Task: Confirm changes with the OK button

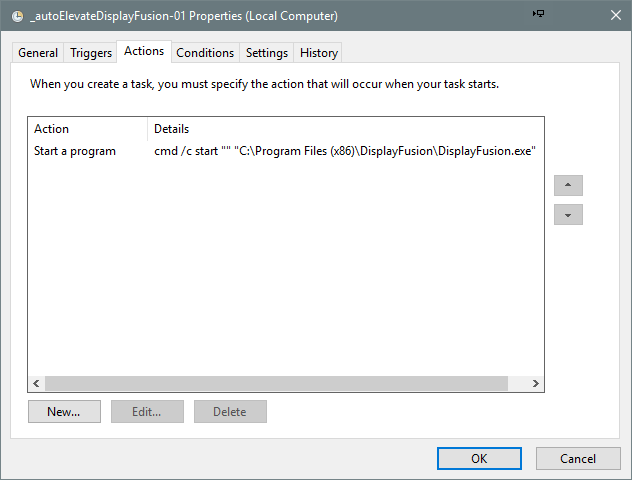Action: 479,458
